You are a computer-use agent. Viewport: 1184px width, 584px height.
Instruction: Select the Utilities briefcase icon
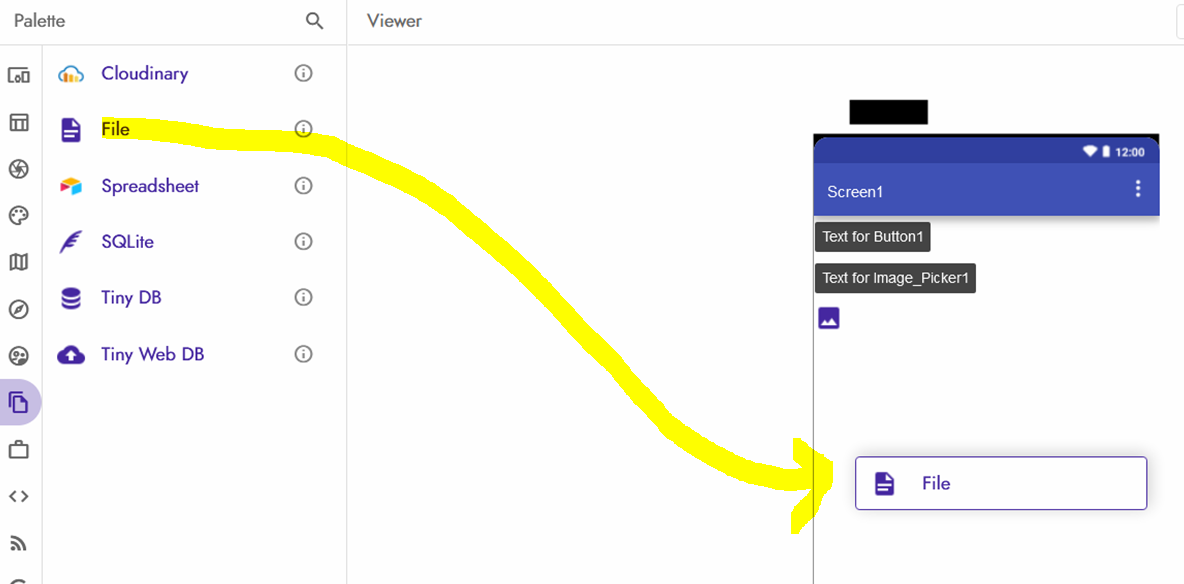18,450
